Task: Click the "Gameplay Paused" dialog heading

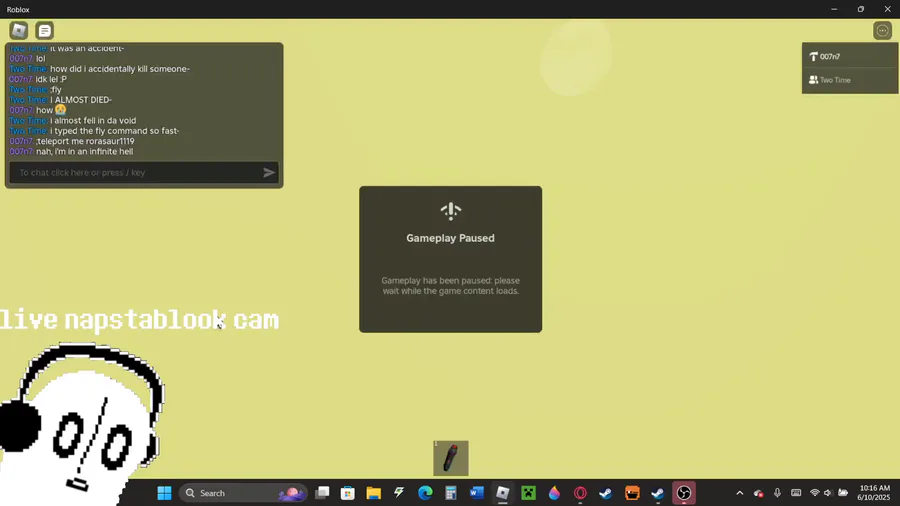Action: (x=451, y=238)
